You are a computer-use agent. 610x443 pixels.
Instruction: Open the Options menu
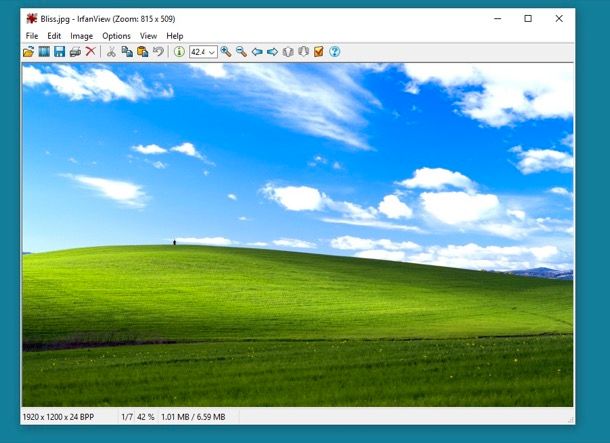116,36
